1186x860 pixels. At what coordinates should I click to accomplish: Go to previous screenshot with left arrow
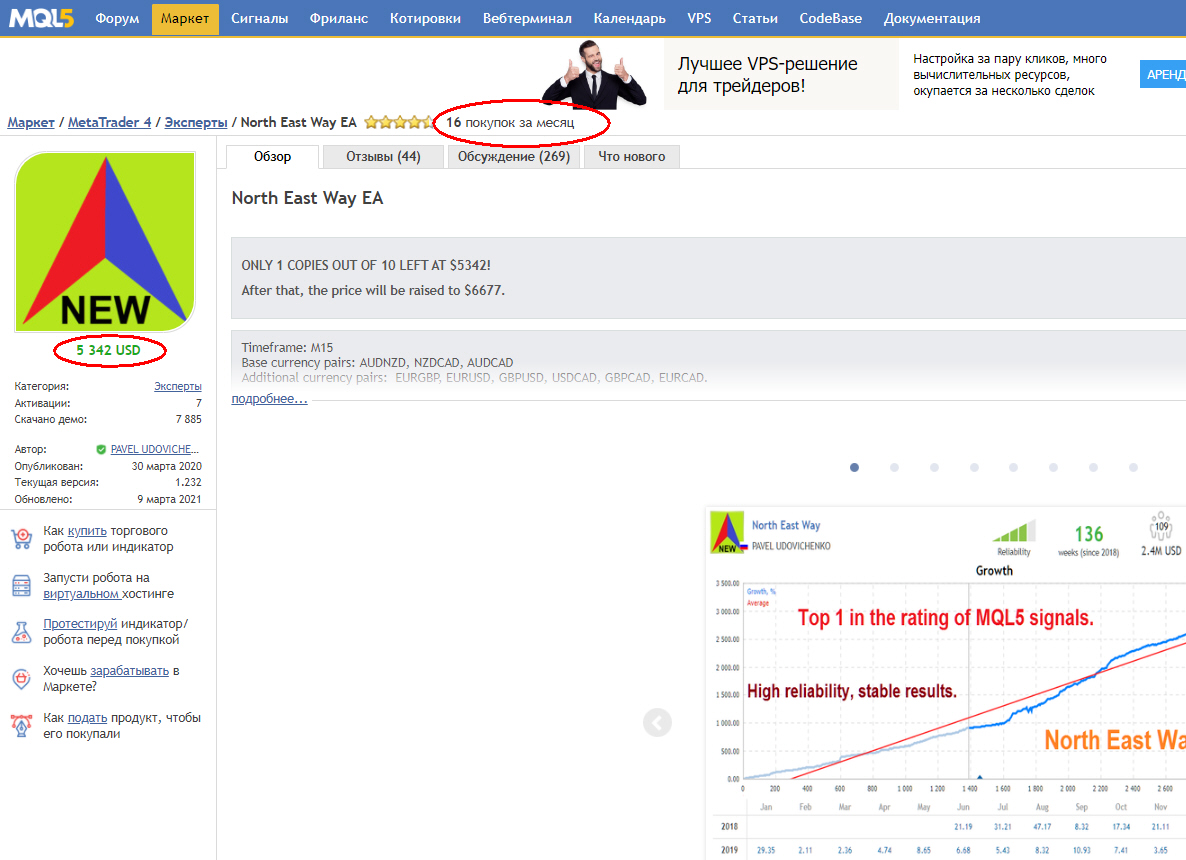point(657,722)
